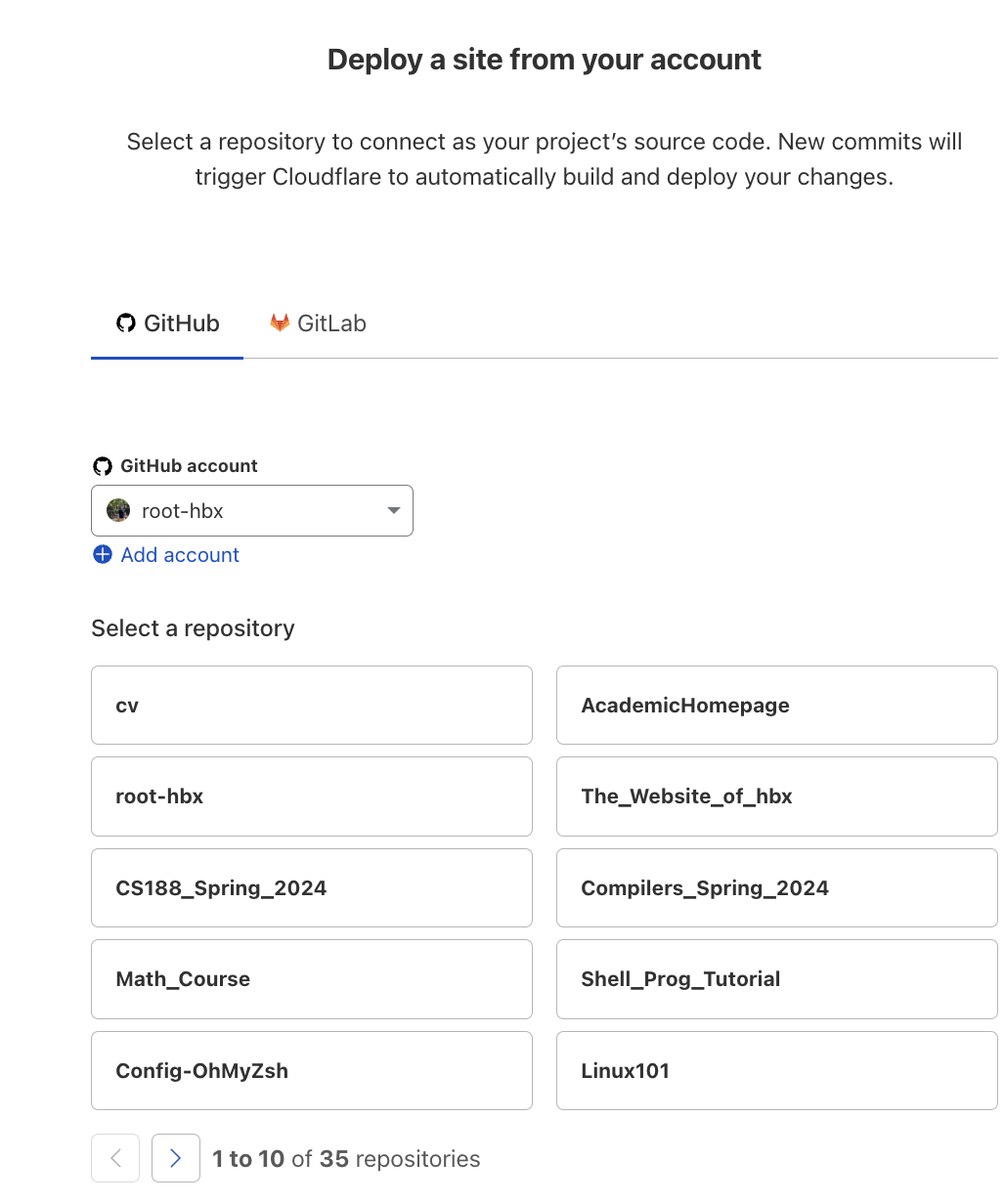Screen dimensions: 1005x1204
Task: Click the plus icon beside Add account
Action: (103, 555)
